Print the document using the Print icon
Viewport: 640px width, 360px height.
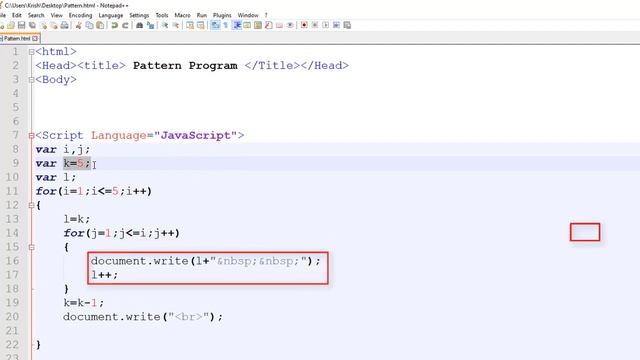point(64,25)
